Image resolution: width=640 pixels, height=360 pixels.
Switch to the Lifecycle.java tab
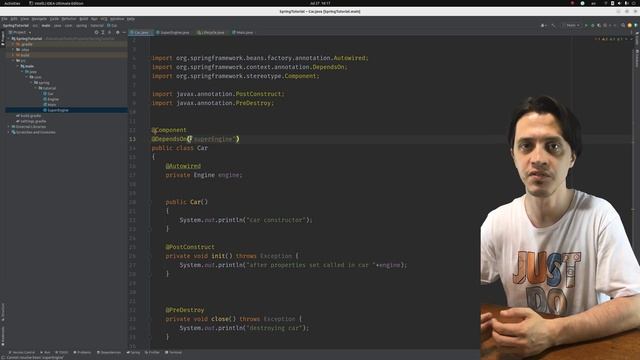click(211, 32)
